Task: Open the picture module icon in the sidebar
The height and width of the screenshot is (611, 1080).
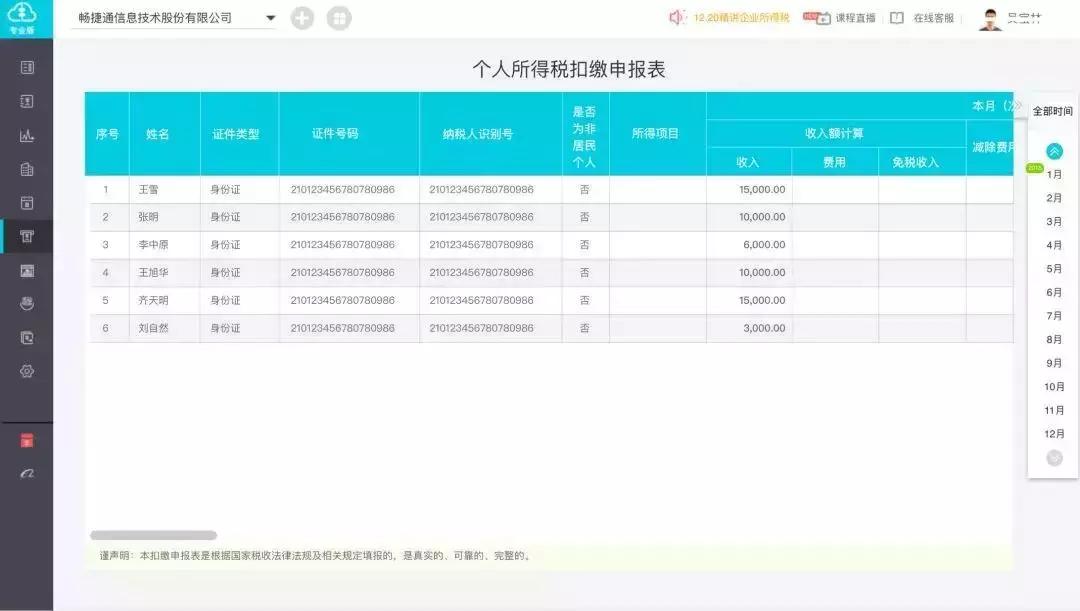Action: (27, 270)
